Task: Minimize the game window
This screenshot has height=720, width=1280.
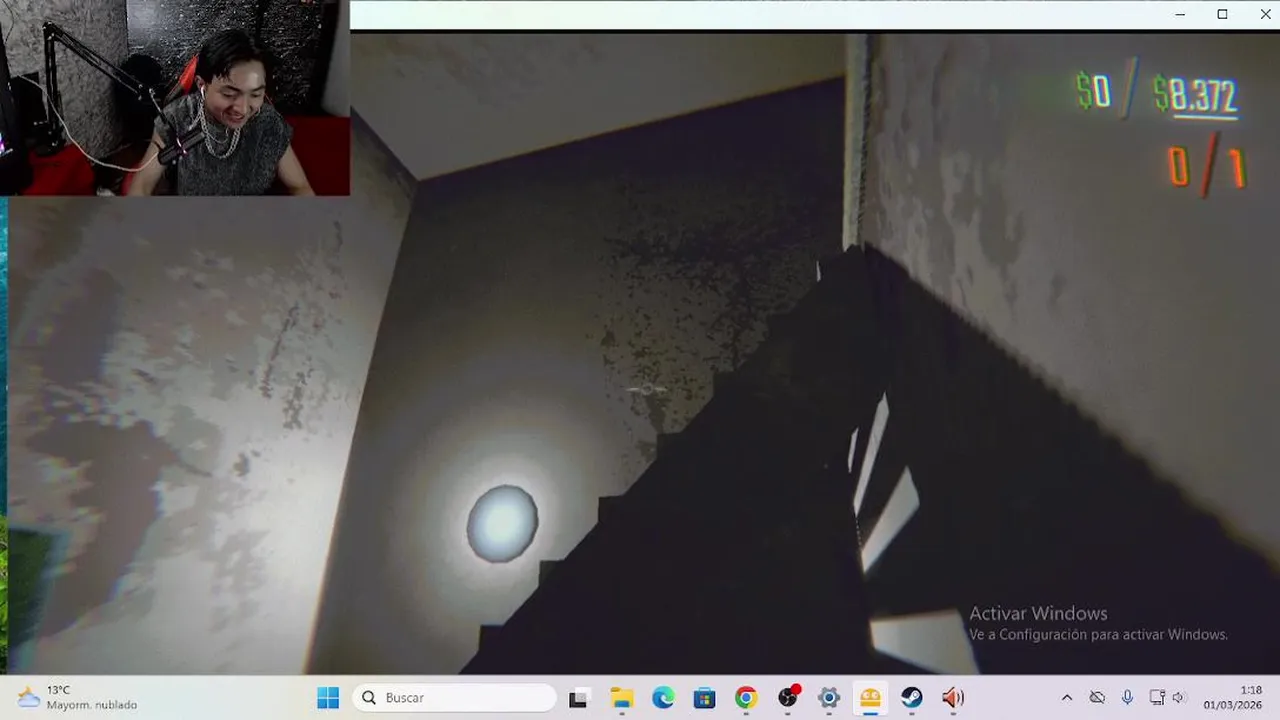Action: [x=1181, y=14]
